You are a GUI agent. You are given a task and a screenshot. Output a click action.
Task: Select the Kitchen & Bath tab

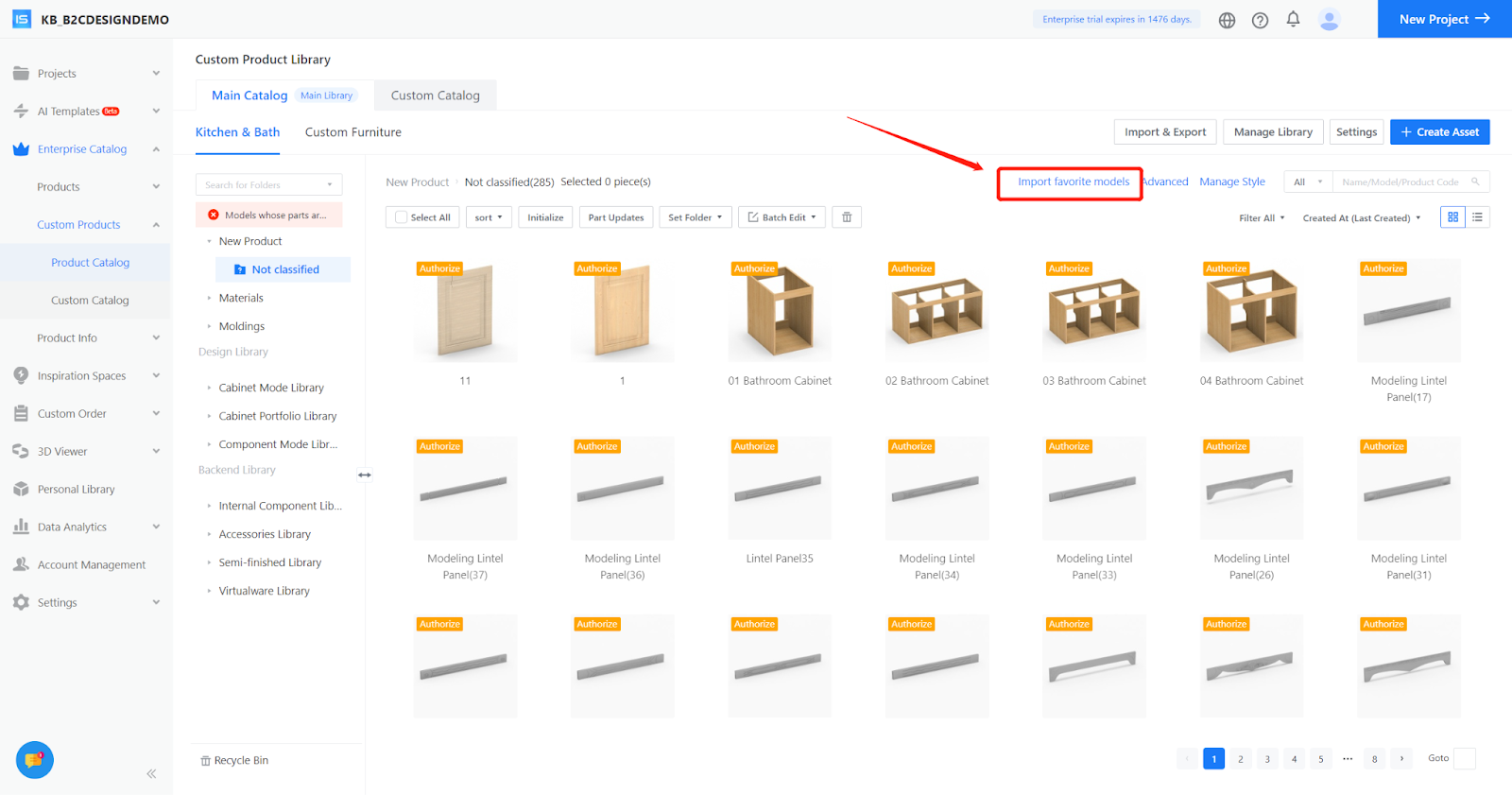238,132
